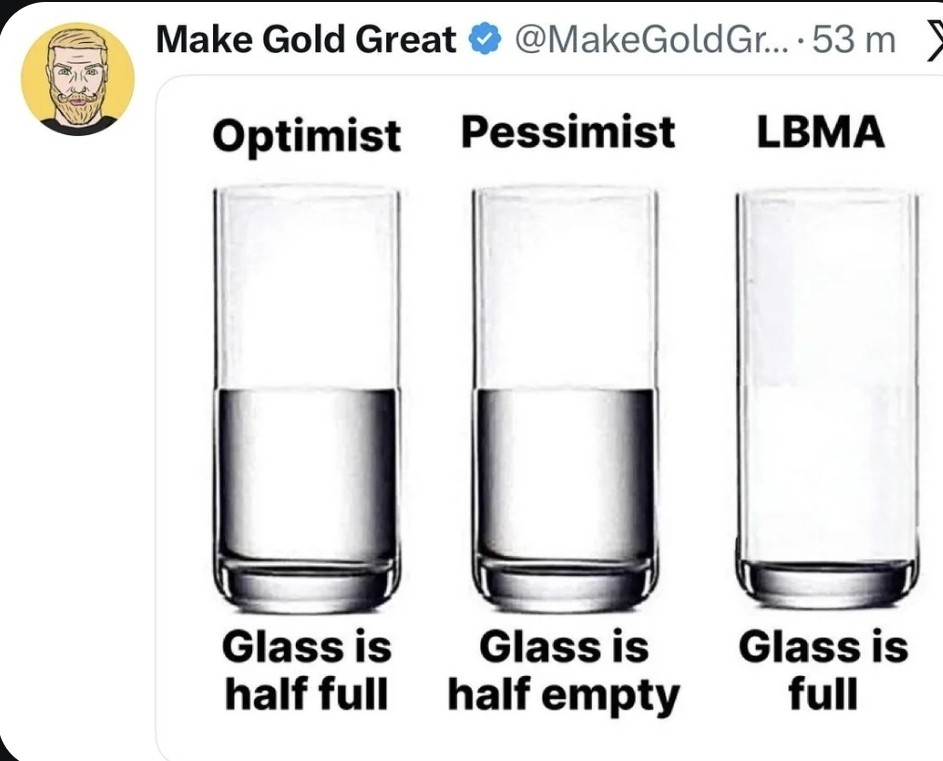Click the middle of the empty LBMA glass
The height and width of the screenshot is (761, 943).
coord(827,380)
